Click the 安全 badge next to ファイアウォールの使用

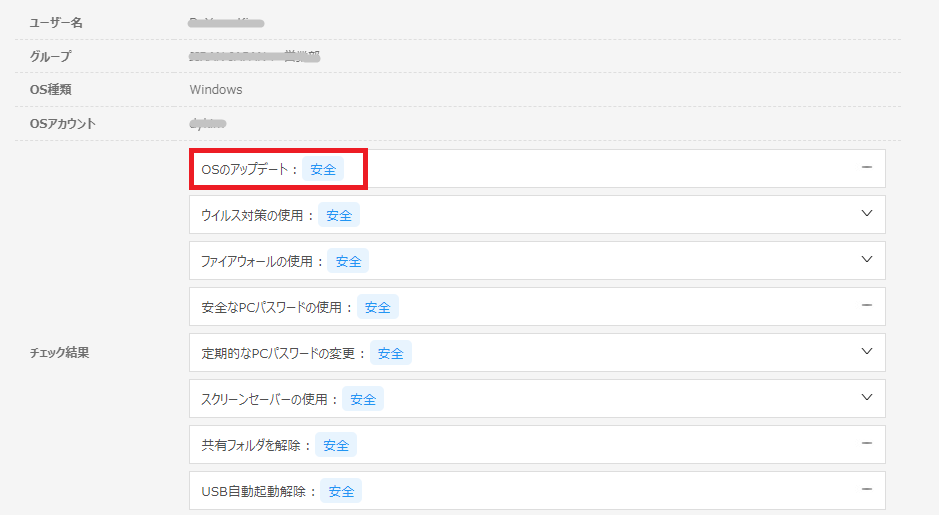(x=348, y=262)
